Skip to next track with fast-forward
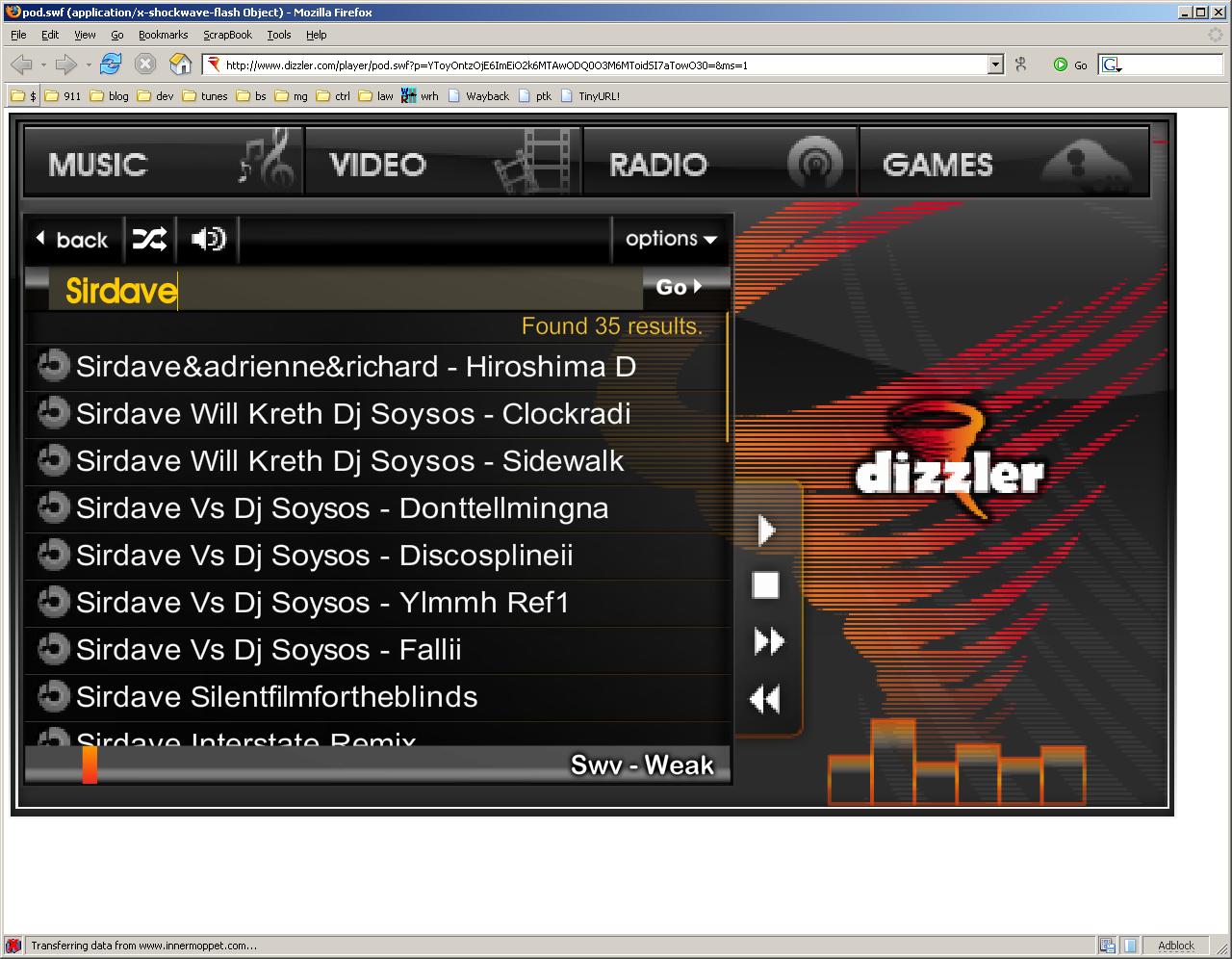Screen dimensions: 1232x959 (768, 641)
